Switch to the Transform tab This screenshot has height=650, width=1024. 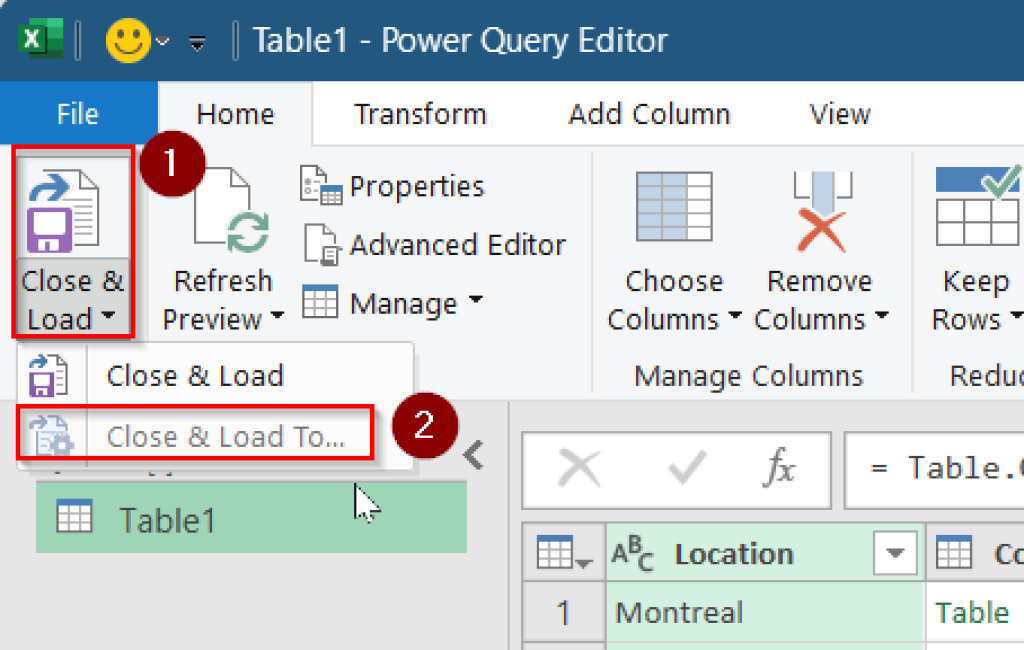[420, 114]
